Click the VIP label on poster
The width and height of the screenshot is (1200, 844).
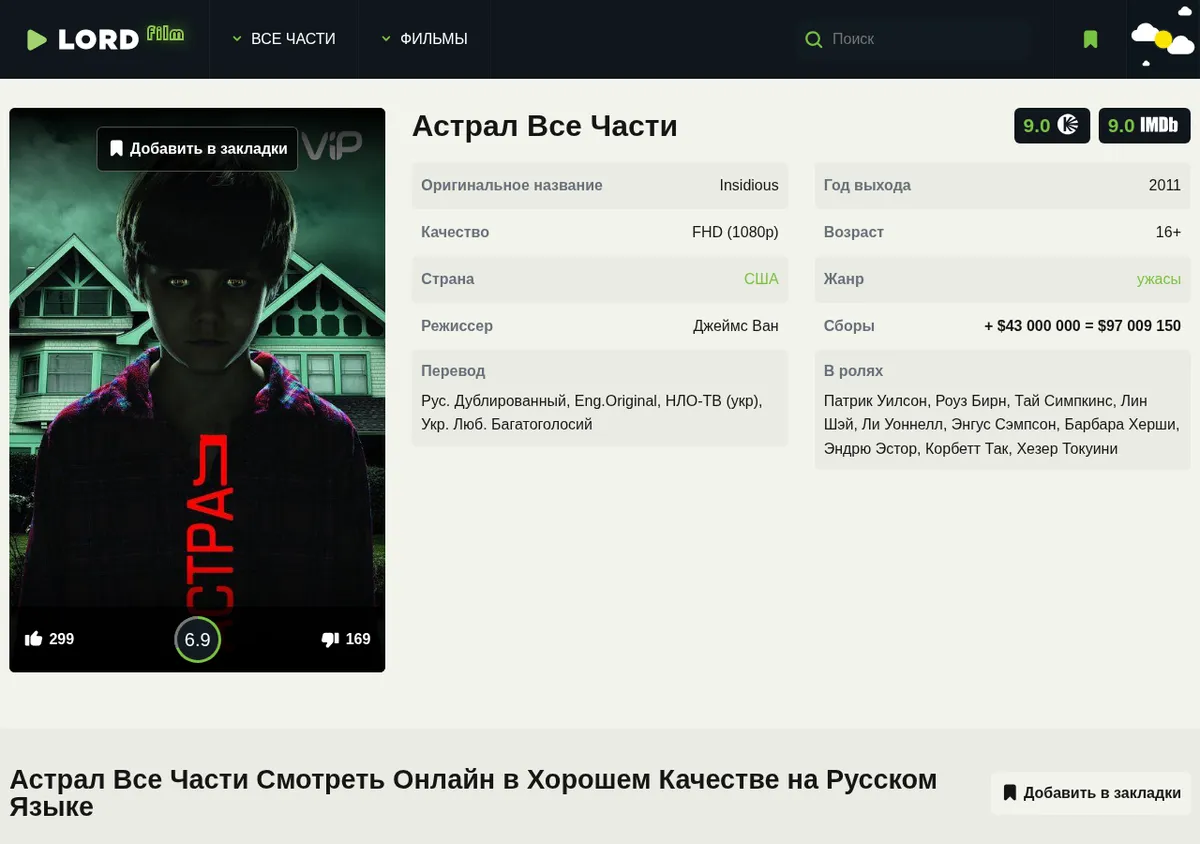332,147
